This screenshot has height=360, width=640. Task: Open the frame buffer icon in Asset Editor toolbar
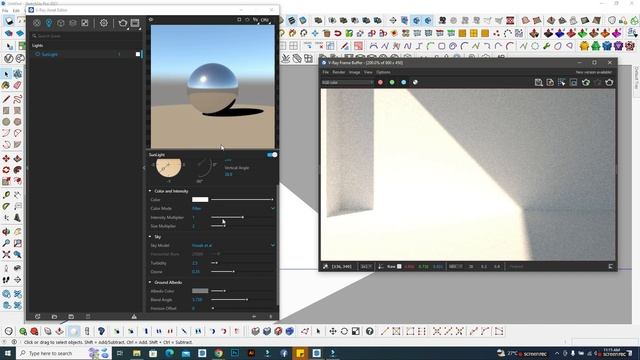click(x=135, y=23)
